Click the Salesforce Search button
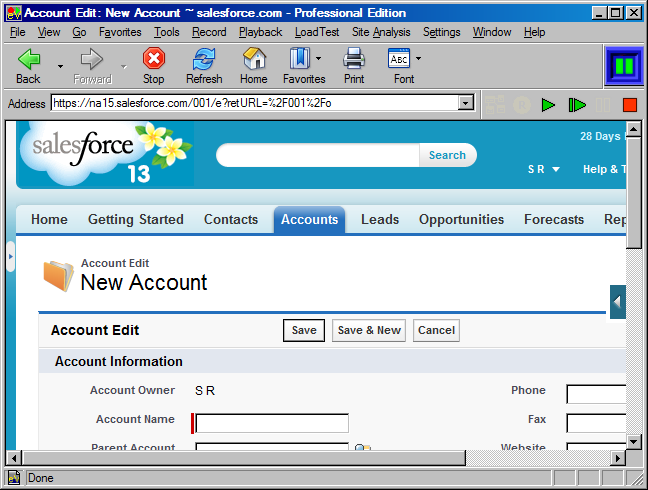This screenshot has width=648, height=490. pos(447,155)
